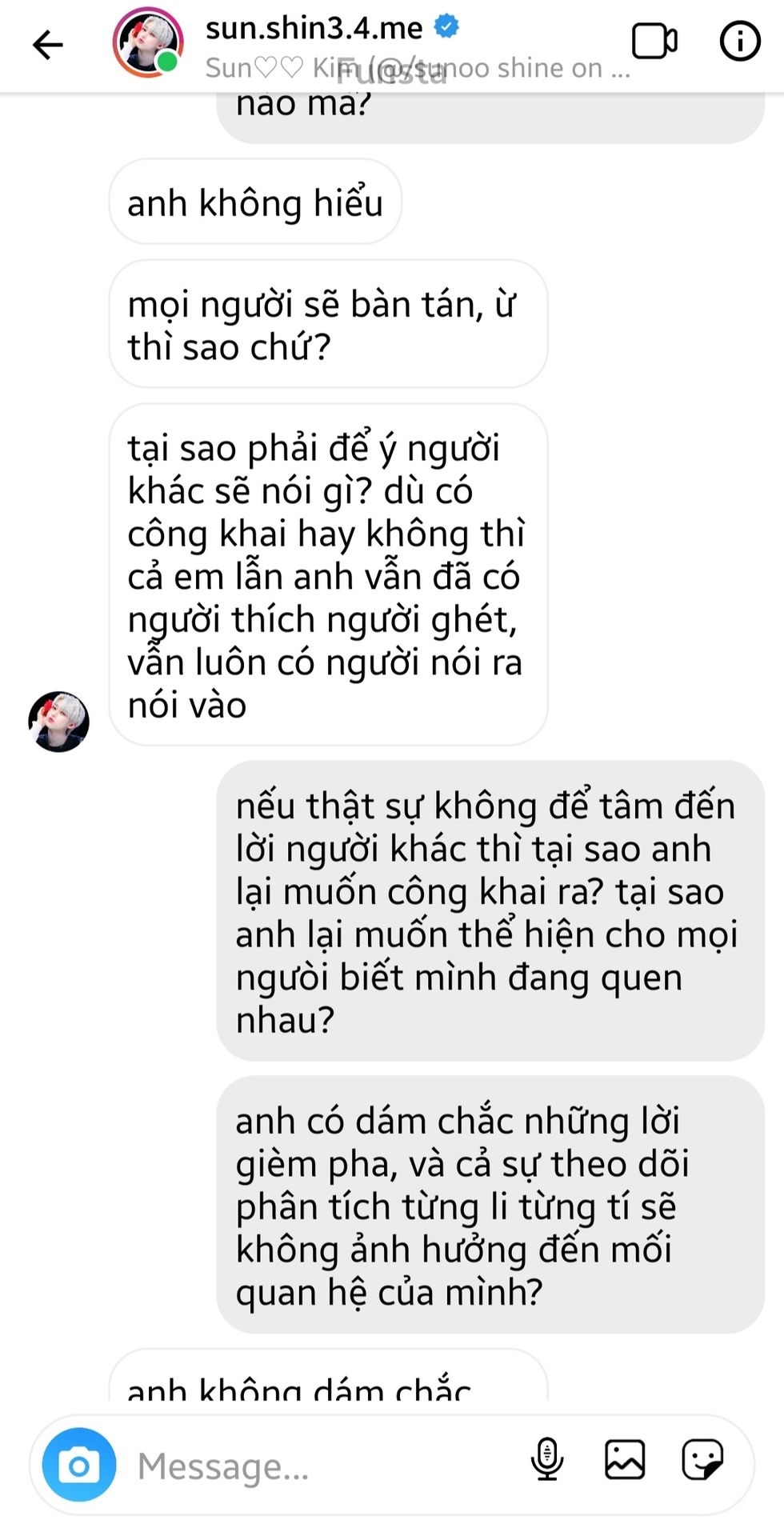784x1536 pixels.
Task: Tap partially visible 'anh không dám chắc' bubble
Action: [328, 1374]
